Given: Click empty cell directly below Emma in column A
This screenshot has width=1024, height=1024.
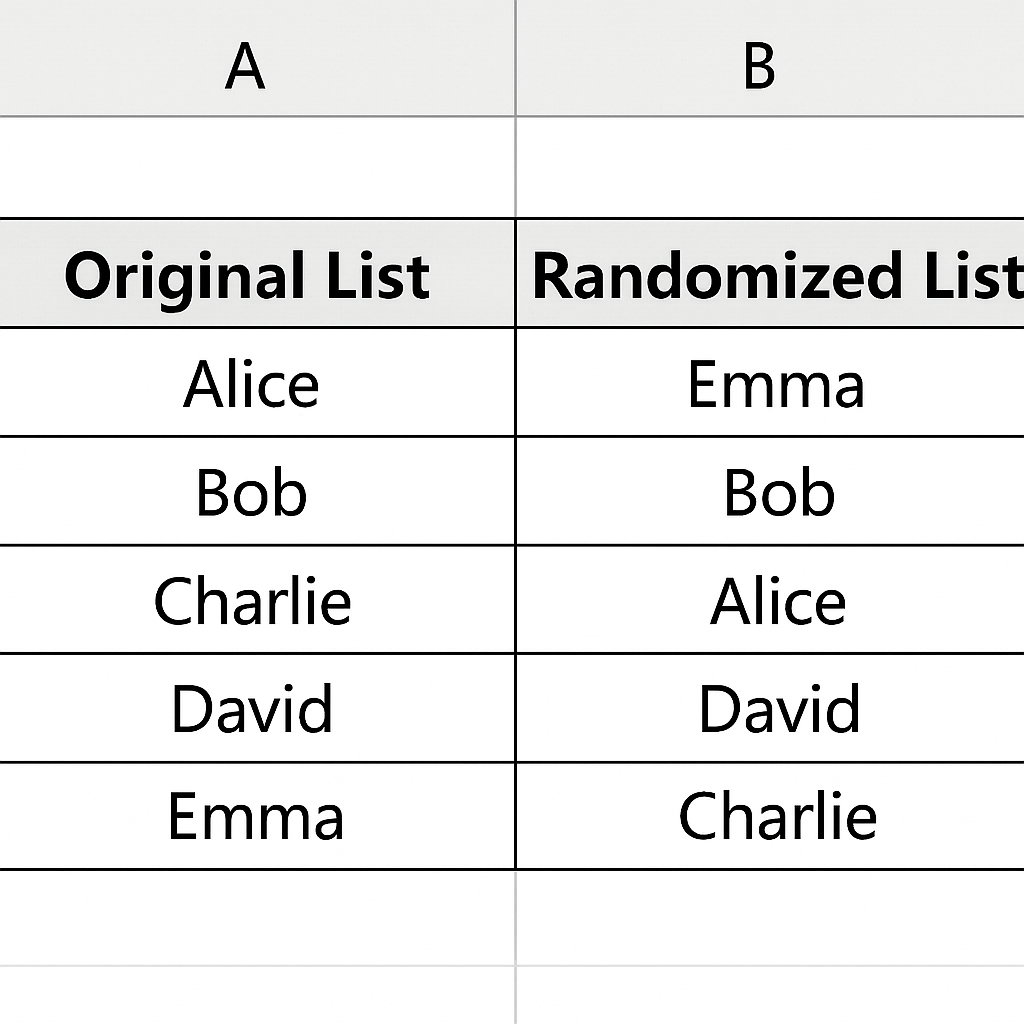Looking at the screenshot, I should click(256, 917).
